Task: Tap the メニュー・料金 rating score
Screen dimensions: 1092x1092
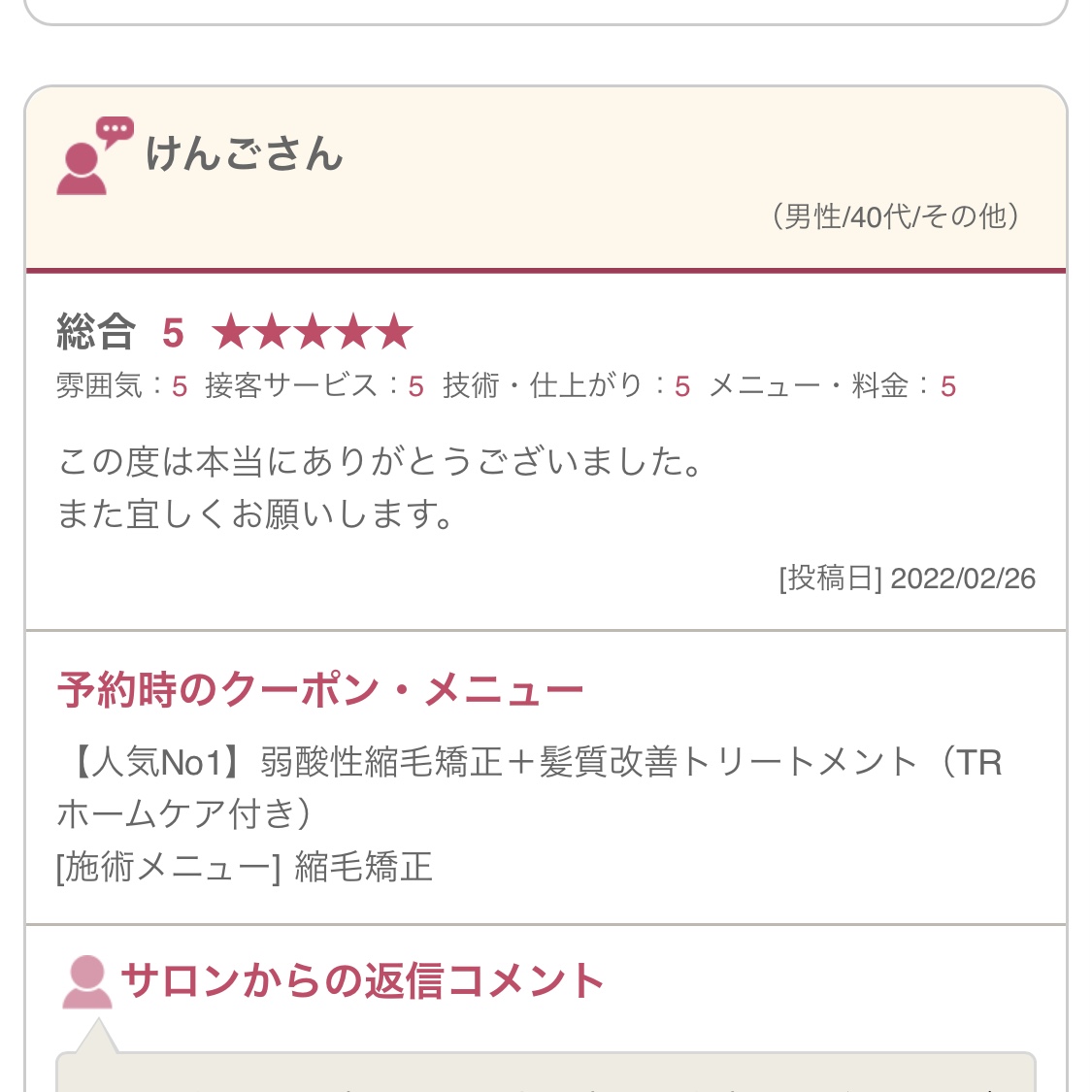Action: 948,386
